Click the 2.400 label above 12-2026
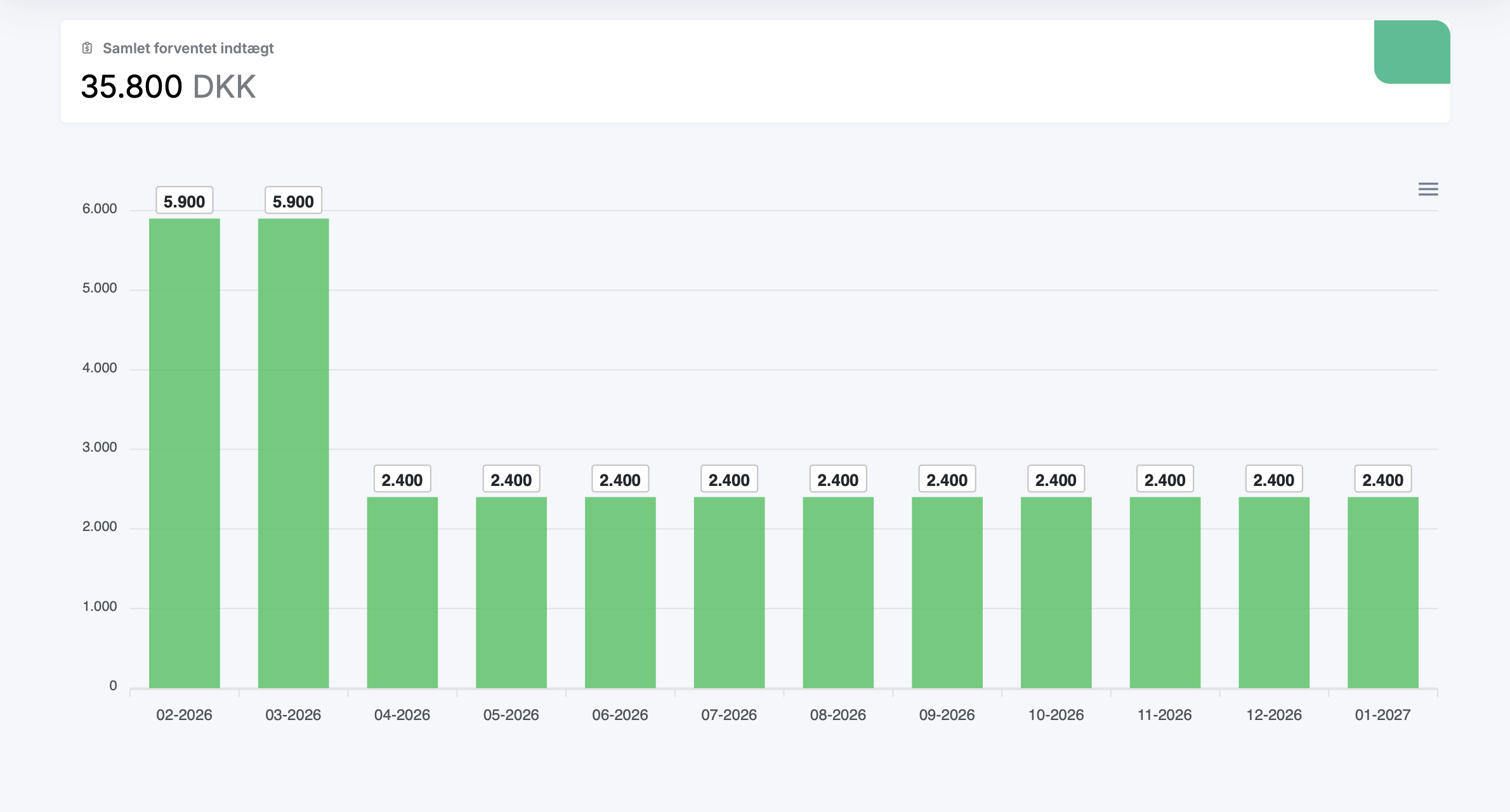The width and height of the screenshot is (1510, 812). tap(1274, 480)
